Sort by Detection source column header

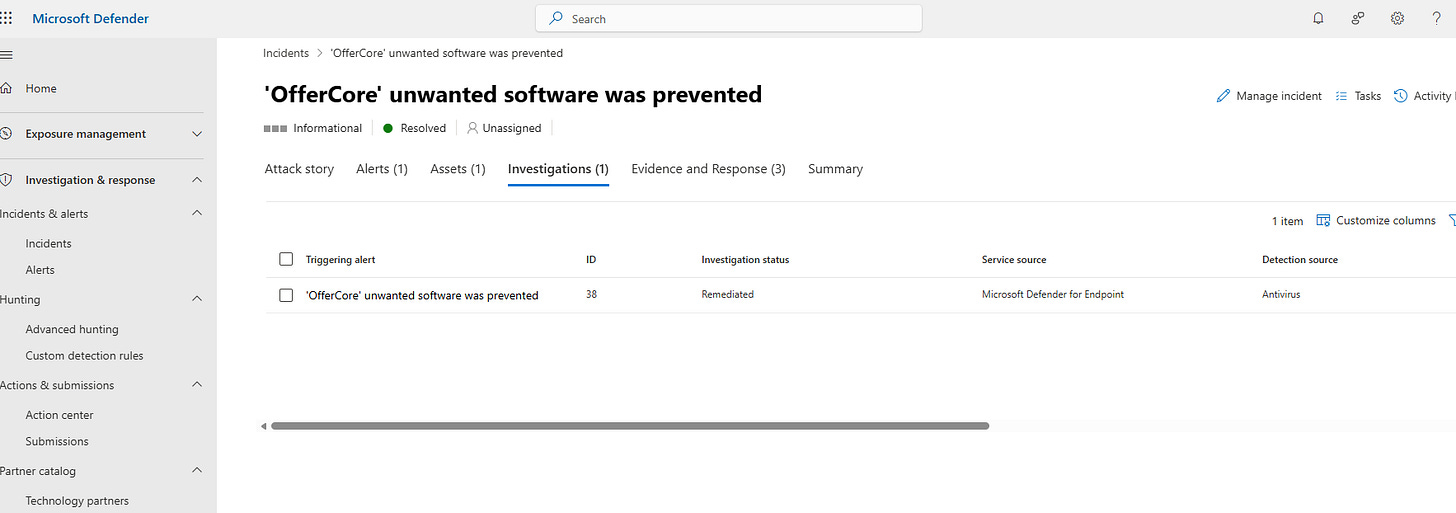coord(1300,259)
